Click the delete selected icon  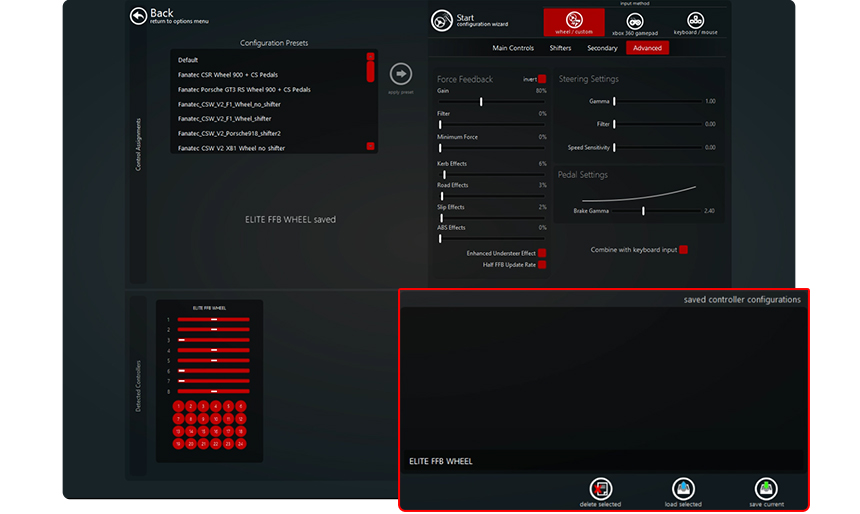(600, 488)
